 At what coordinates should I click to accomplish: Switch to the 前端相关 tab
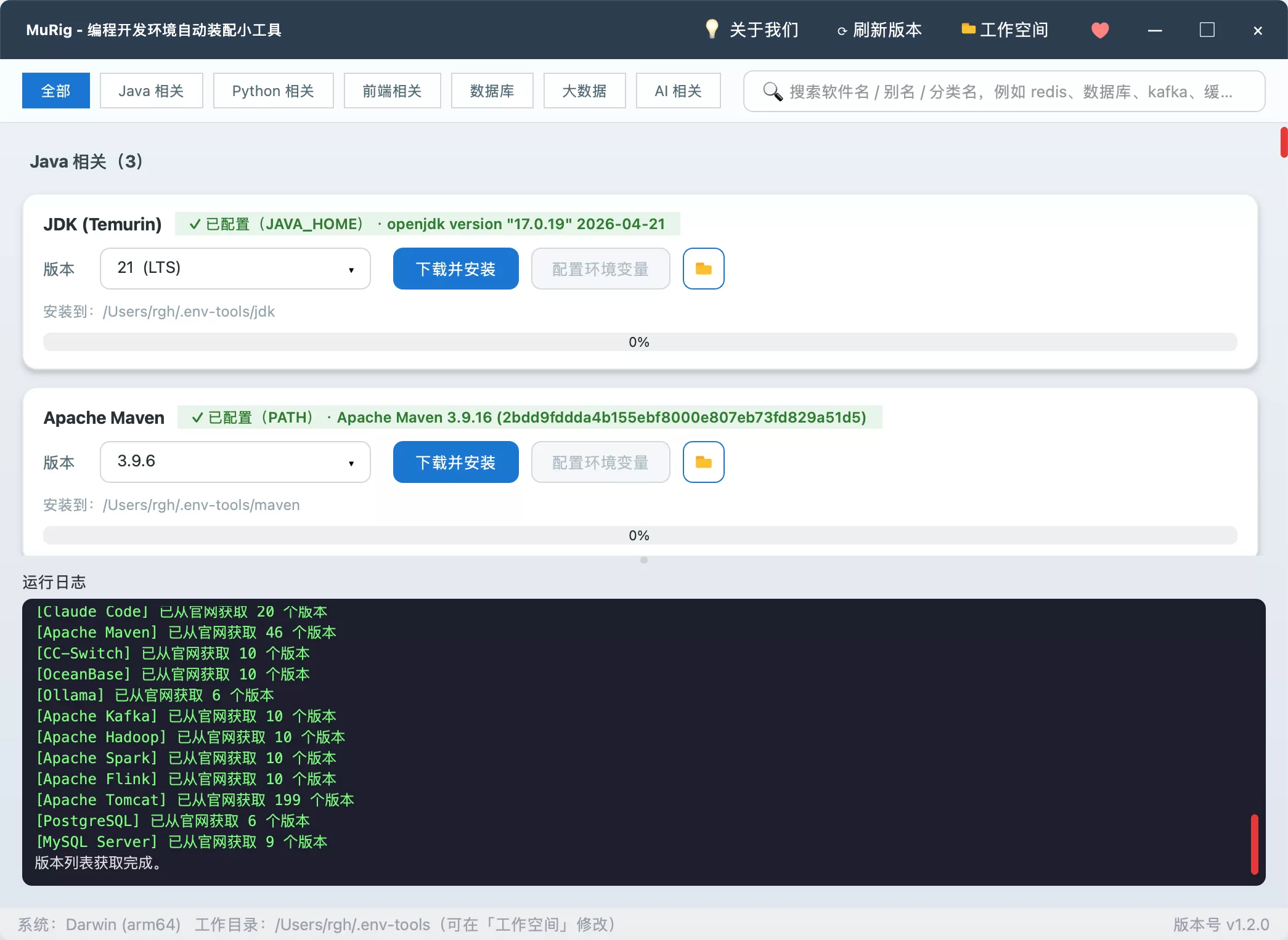(392, 91)
